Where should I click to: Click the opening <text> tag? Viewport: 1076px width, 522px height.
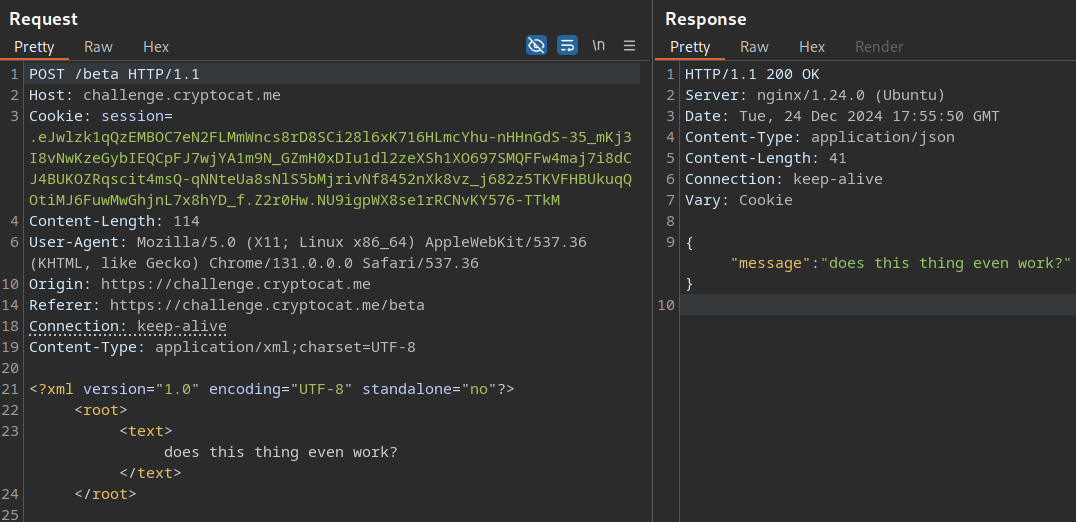[145, 431]
